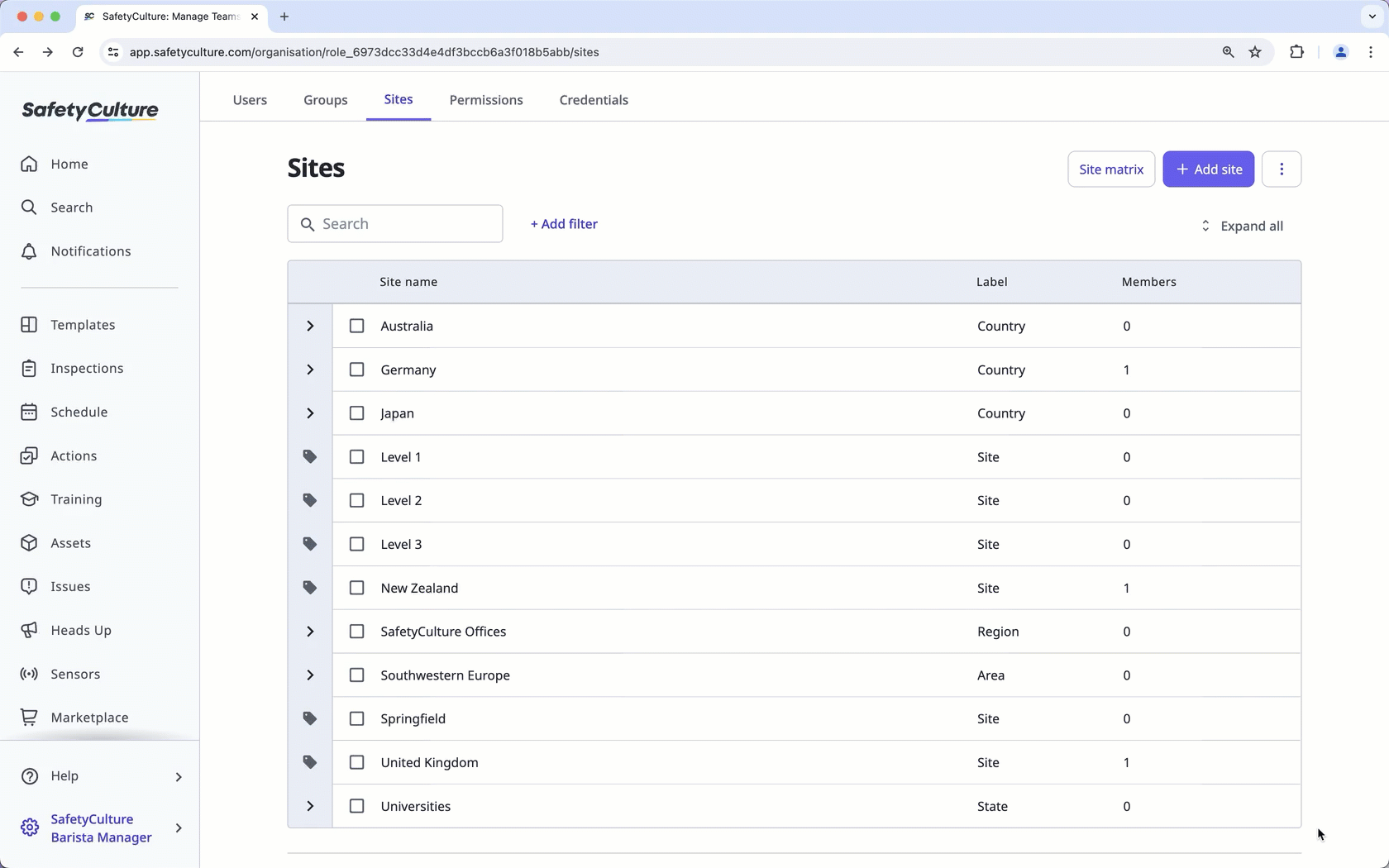Open a new browser tab

tap(284, 17)
